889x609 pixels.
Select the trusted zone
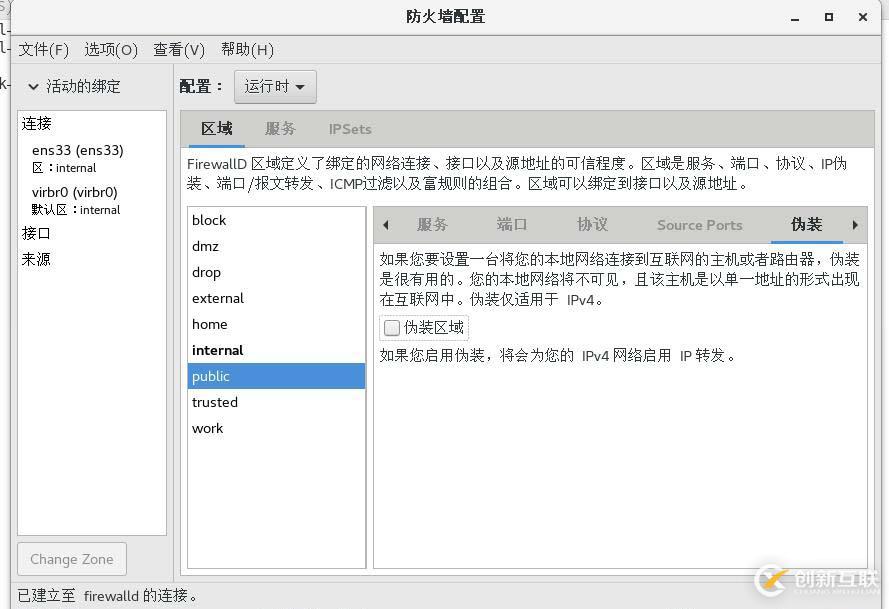276,402
